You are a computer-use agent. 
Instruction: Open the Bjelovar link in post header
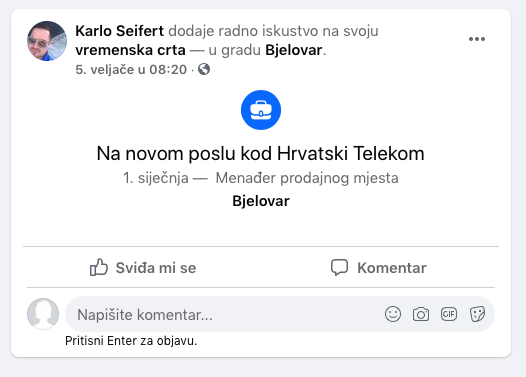[x=294, y=50]
